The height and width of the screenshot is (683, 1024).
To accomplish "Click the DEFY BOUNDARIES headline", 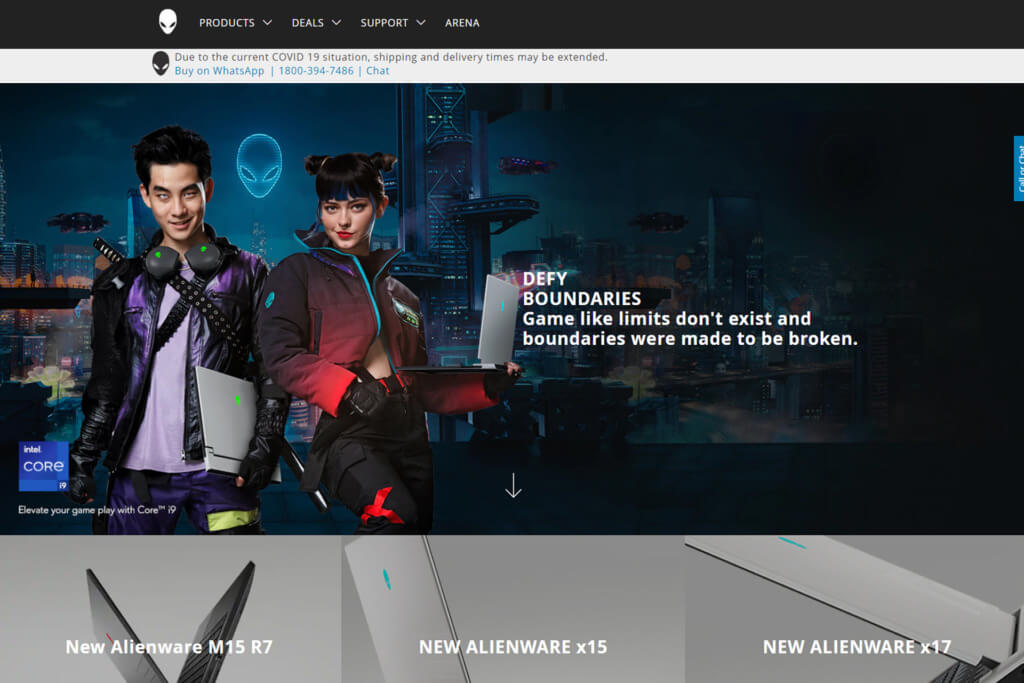I will pos(581,289).
